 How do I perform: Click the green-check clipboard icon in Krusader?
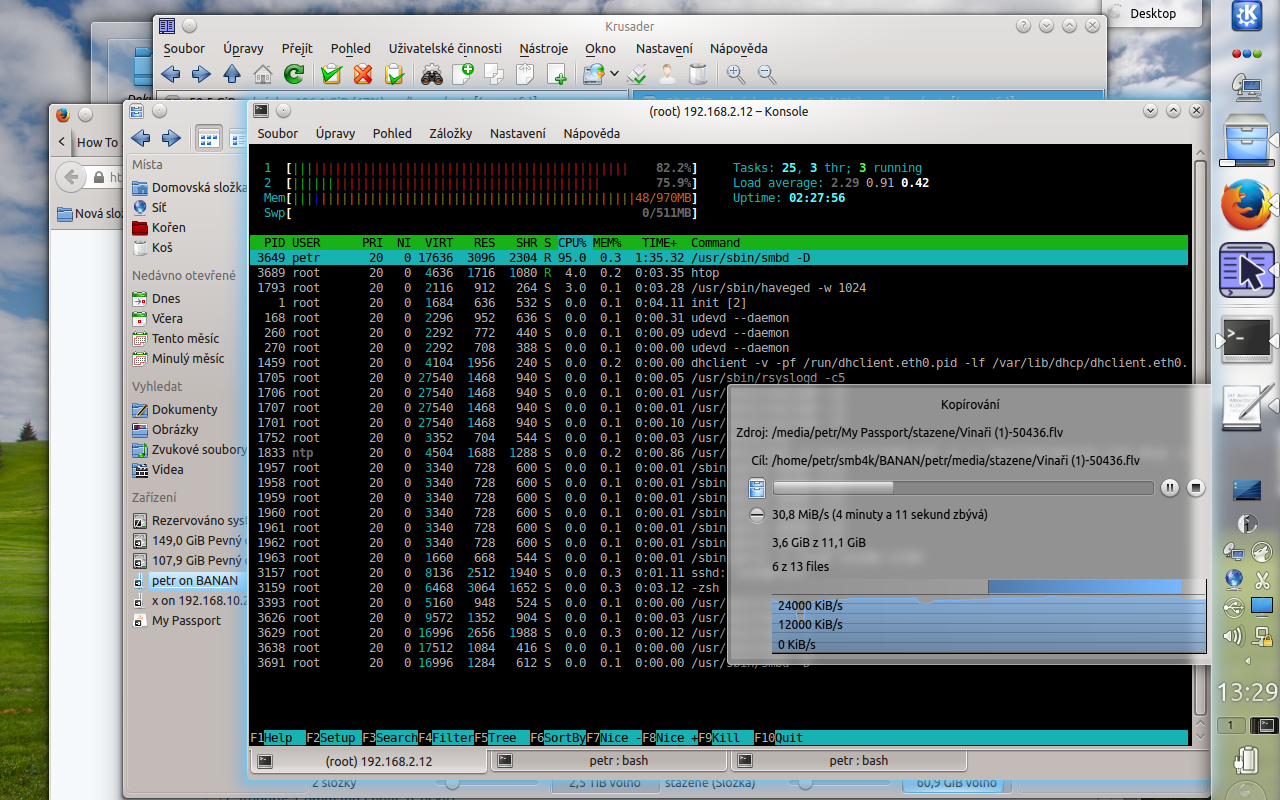coord(332,73)
